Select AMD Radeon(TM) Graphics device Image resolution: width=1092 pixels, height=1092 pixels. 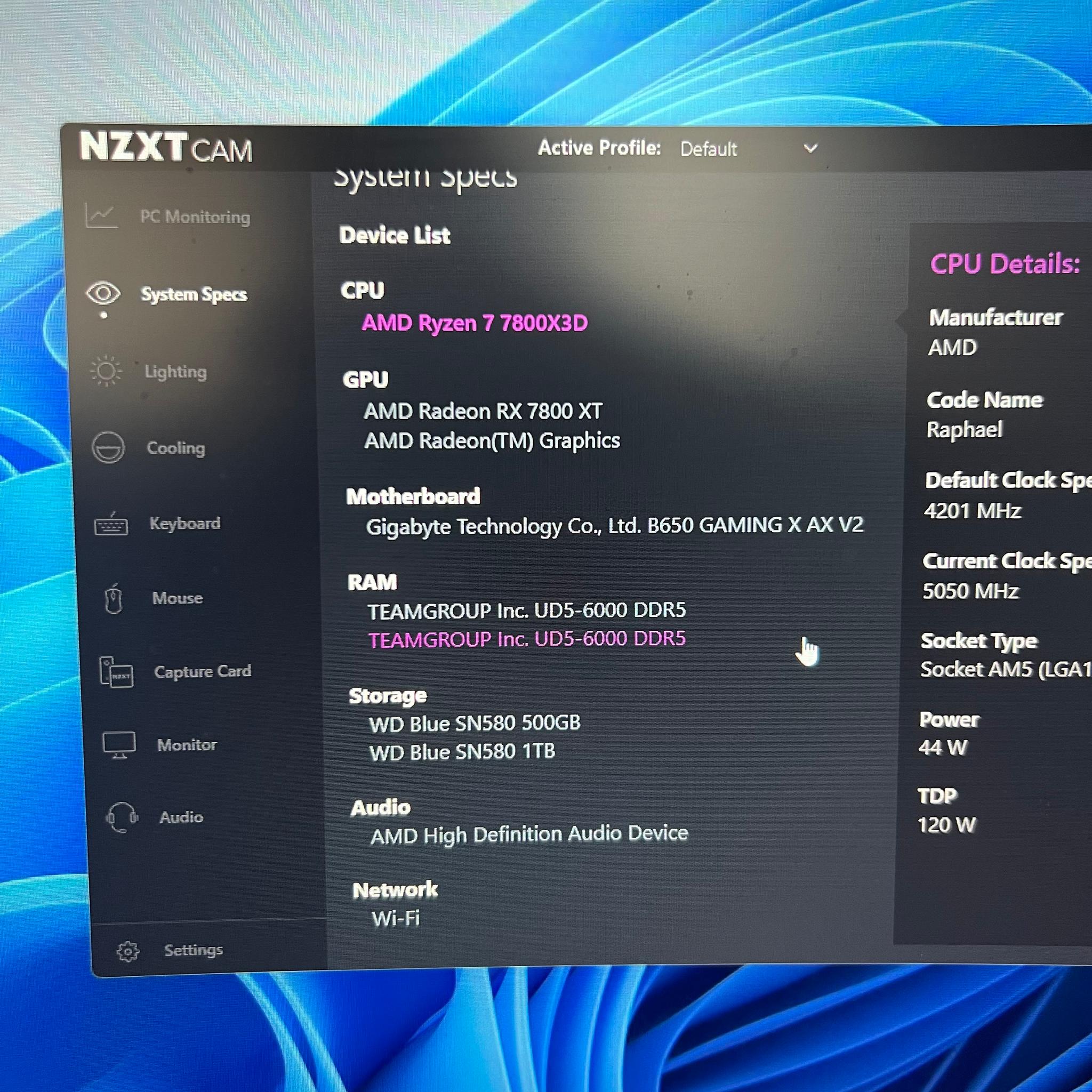click(x=492, y=440)
